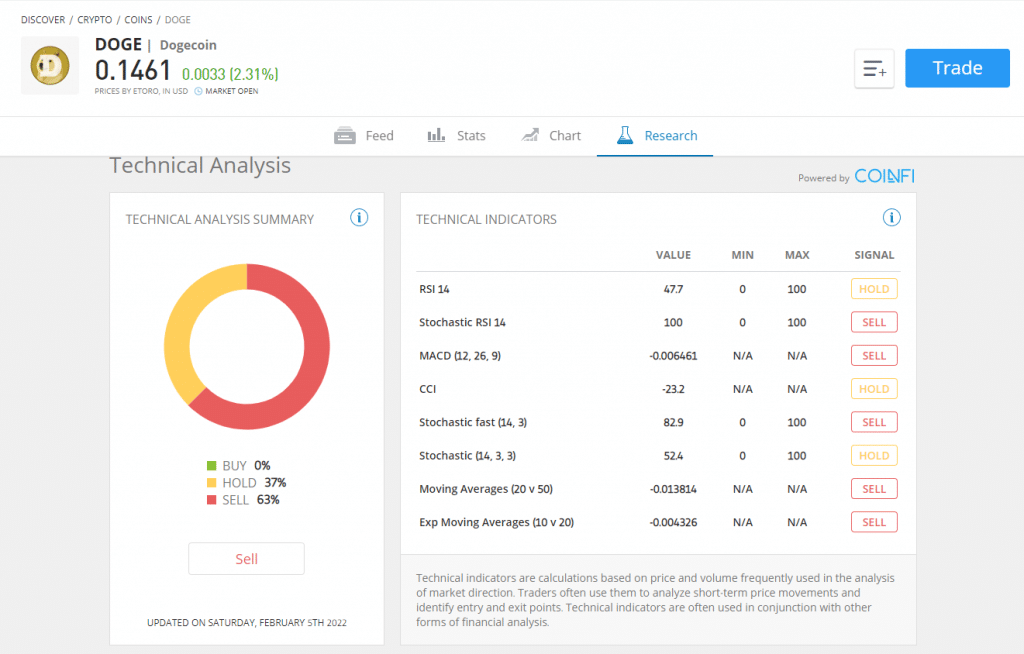
Task: Switch to the Feed tab
Action: 364,135
